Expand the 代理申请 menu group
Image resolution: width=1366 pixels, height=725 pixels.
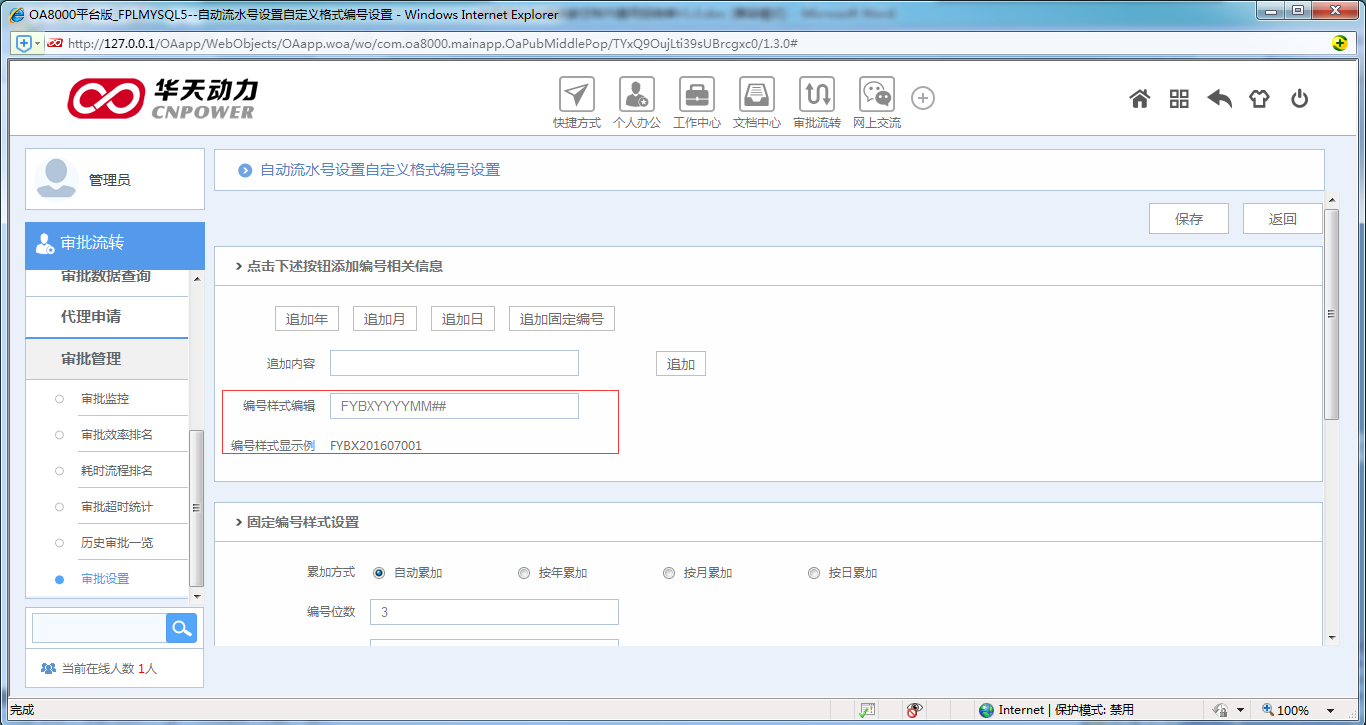[x=106, y=316]
